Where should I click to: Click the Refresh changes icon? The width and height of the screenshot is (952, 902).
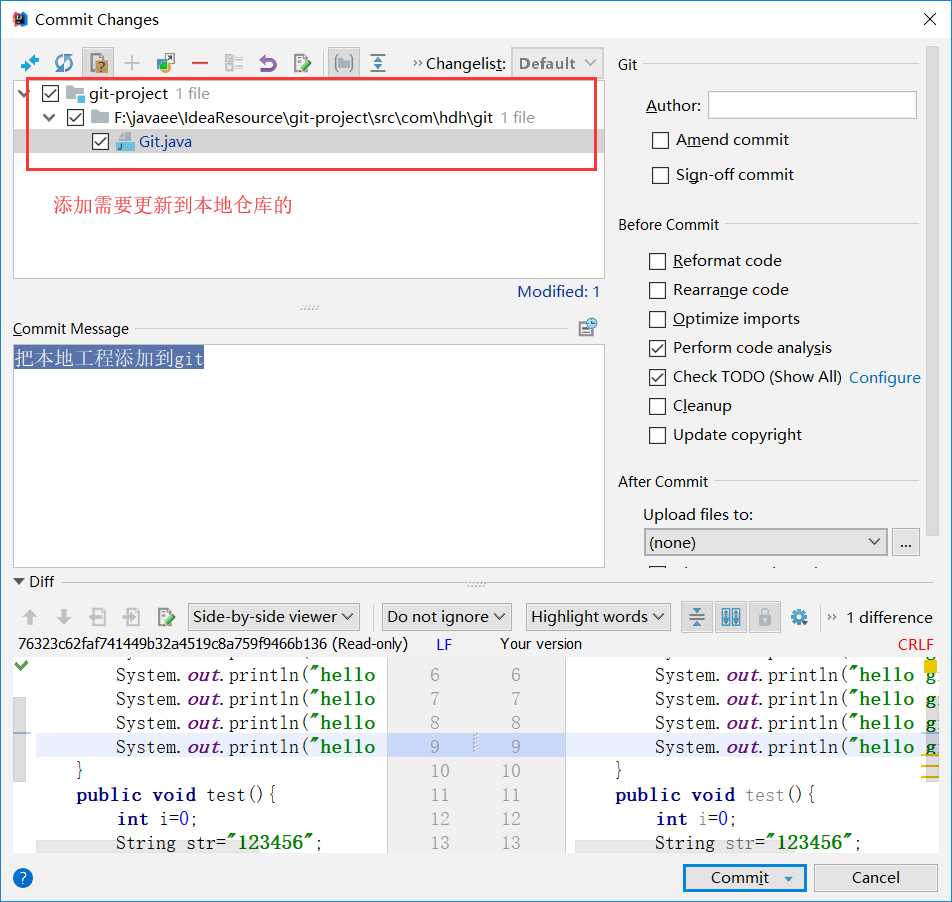click(64, 63)
